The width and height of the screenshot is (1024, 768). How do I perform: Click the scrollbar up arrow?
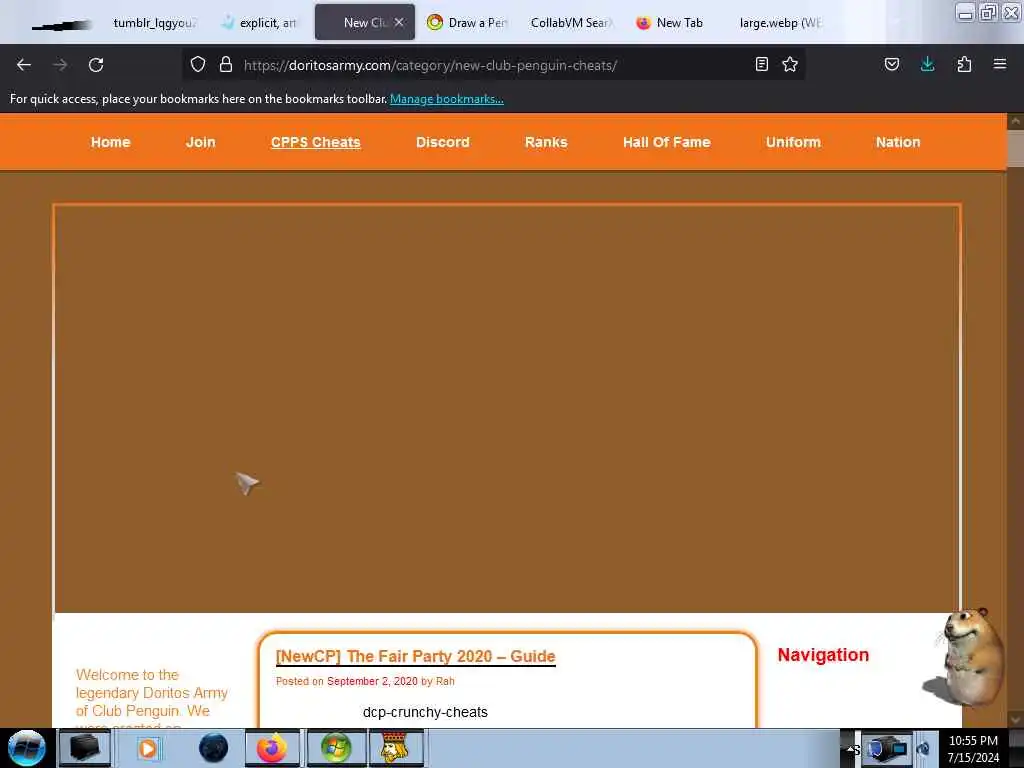point(1016,121)
